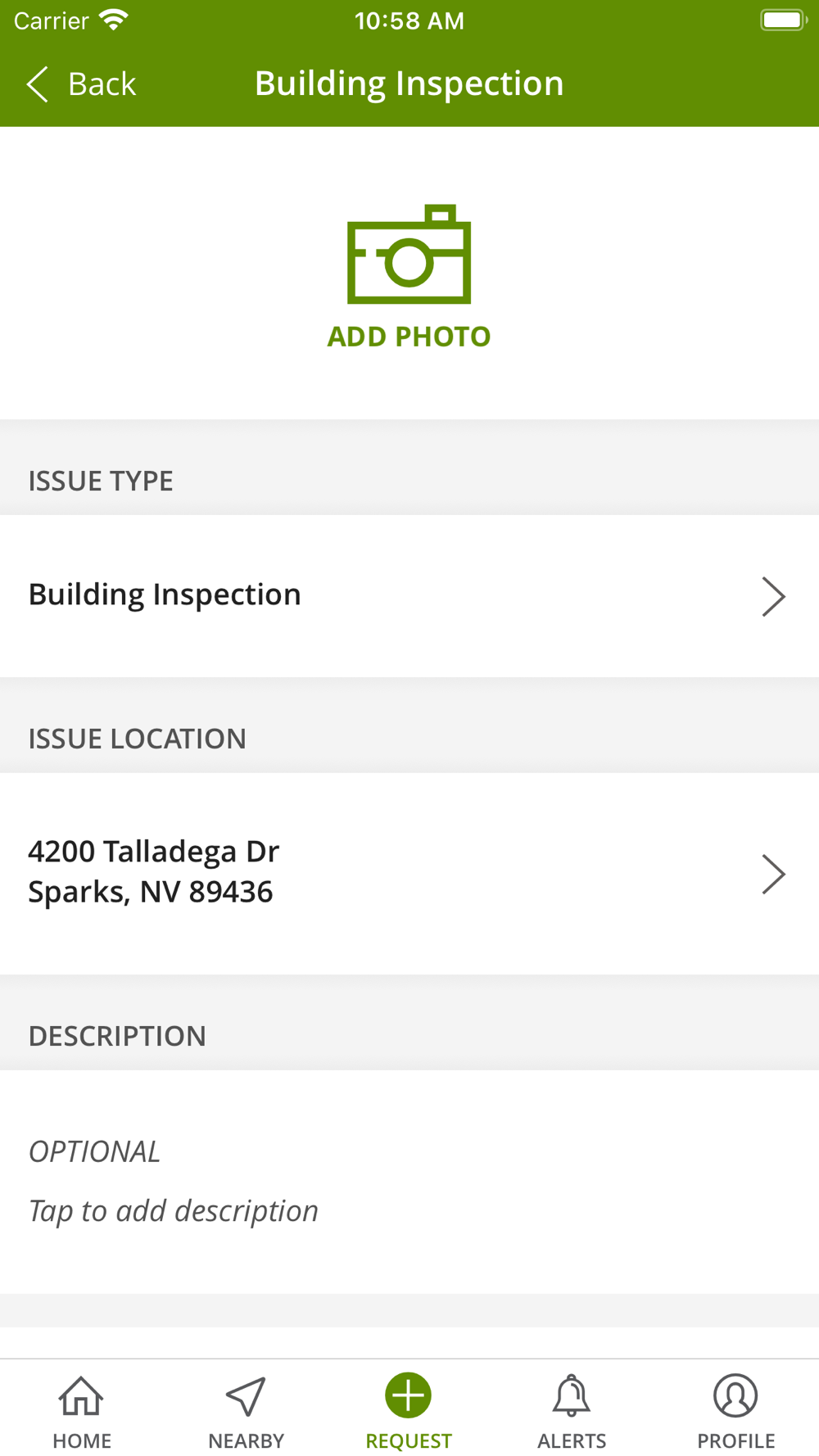
Task: Go to the PROFILE tab label
Action: point(735,1440)
